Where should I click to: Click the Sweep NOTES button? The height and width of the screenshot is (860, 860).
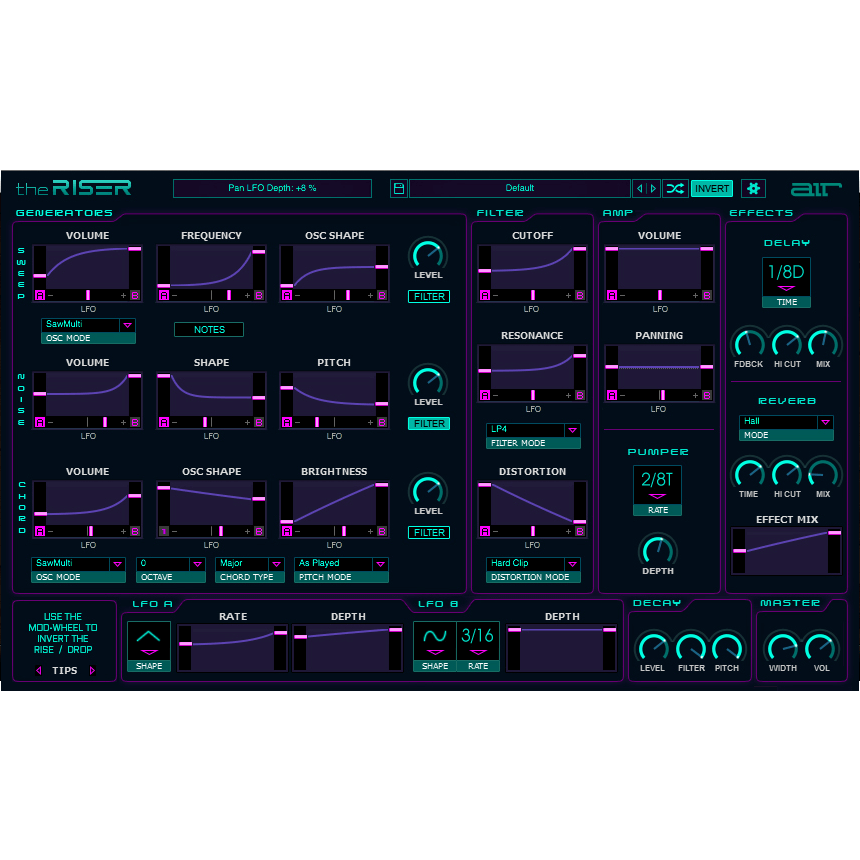point(209,330)
